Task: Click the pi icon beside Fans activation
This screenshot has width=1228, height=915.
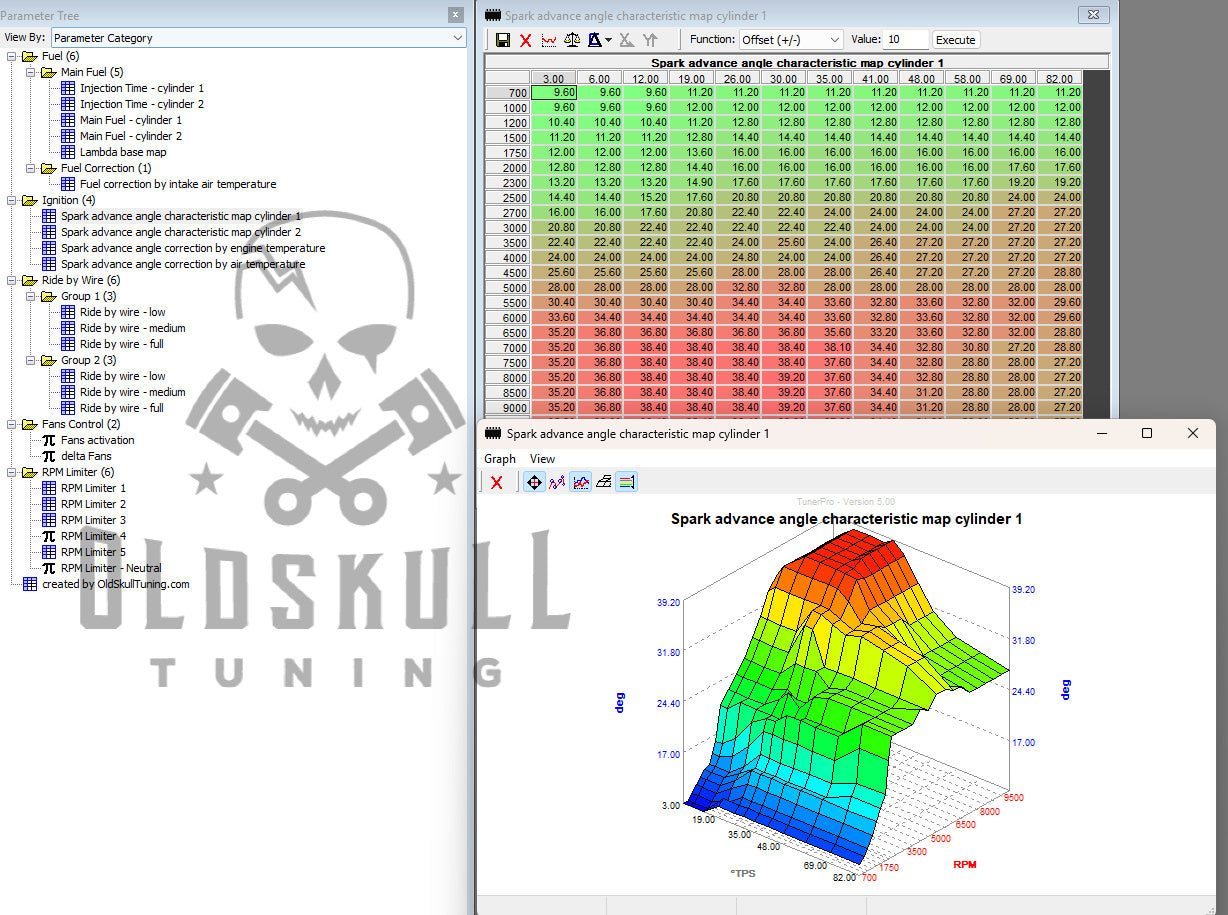Action: click(x=48, y=440)
